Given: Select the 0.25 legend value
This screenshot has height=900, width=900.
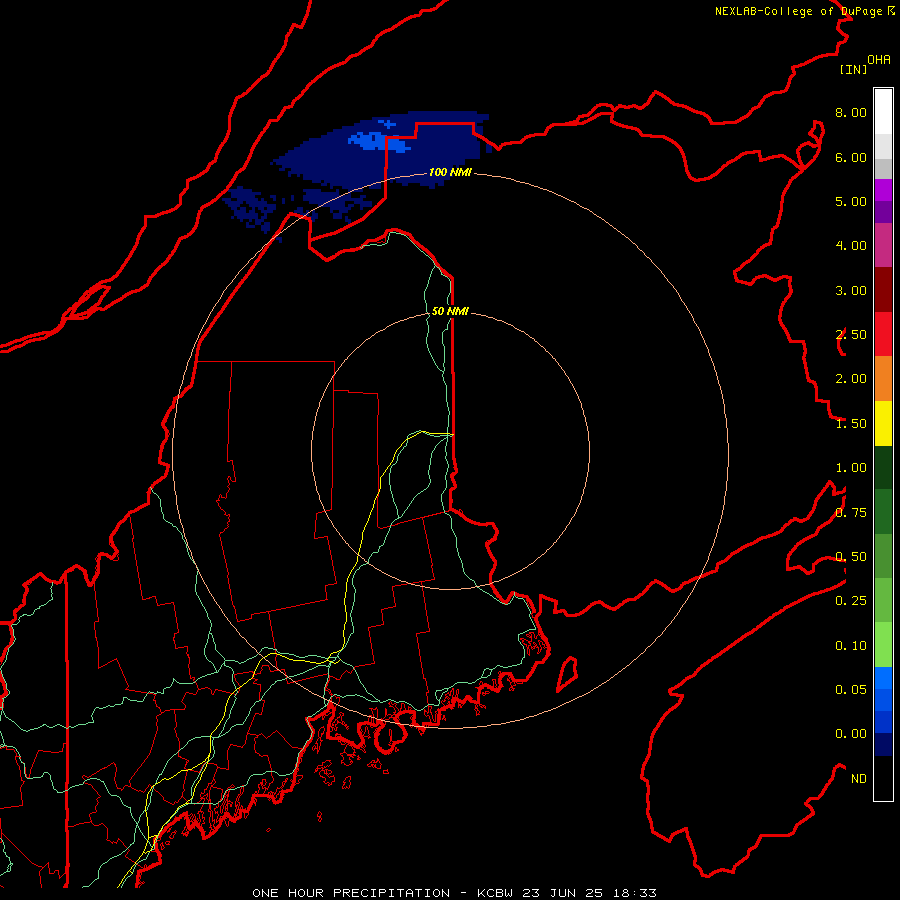Looking at the screenshot, I should [x=851, y=601].
